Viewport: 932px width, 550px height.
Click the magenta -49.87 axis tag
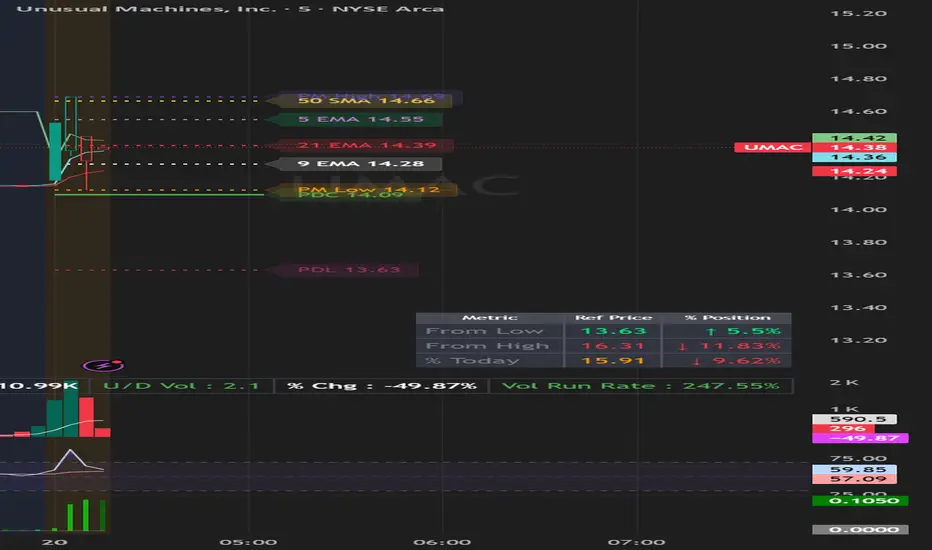[x=860, y=438]
